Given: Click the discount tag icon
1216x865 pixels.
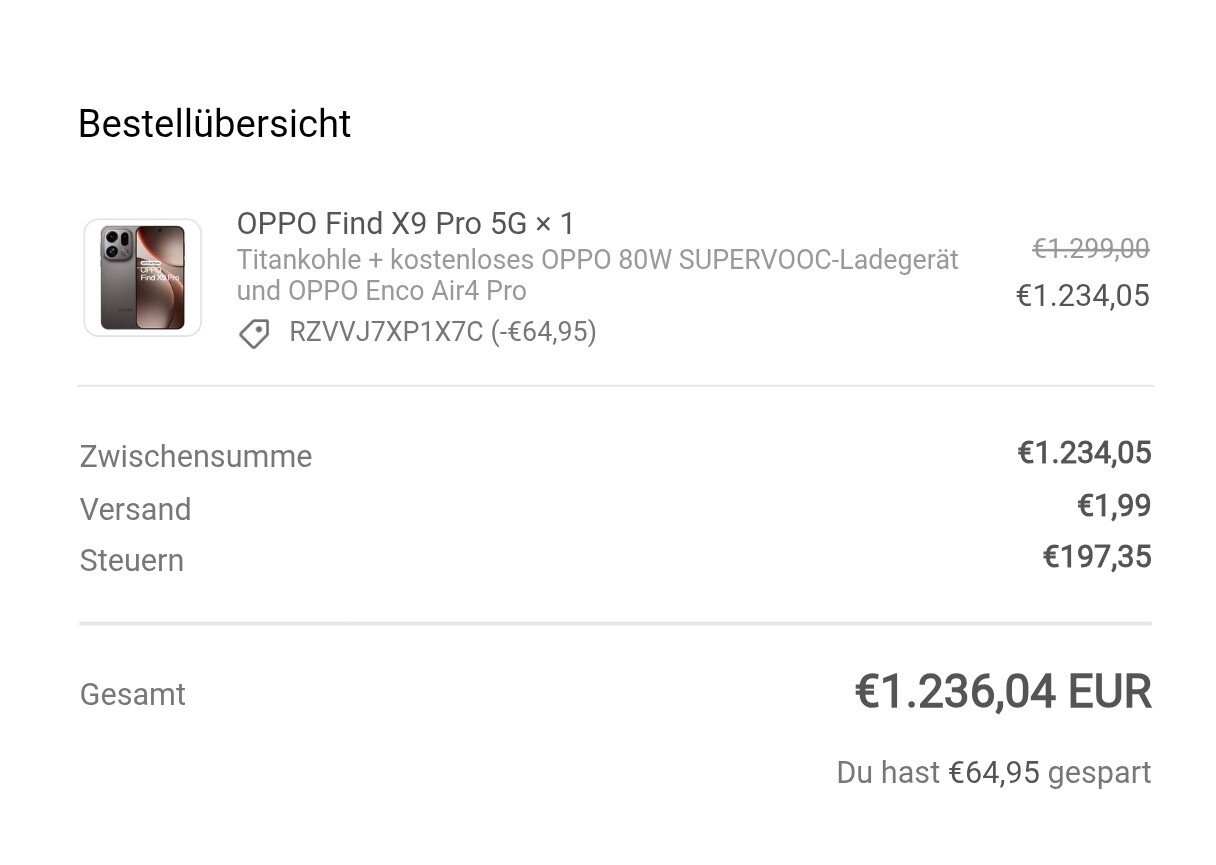Looking at the screenshot, I should (x=254, y=333).
